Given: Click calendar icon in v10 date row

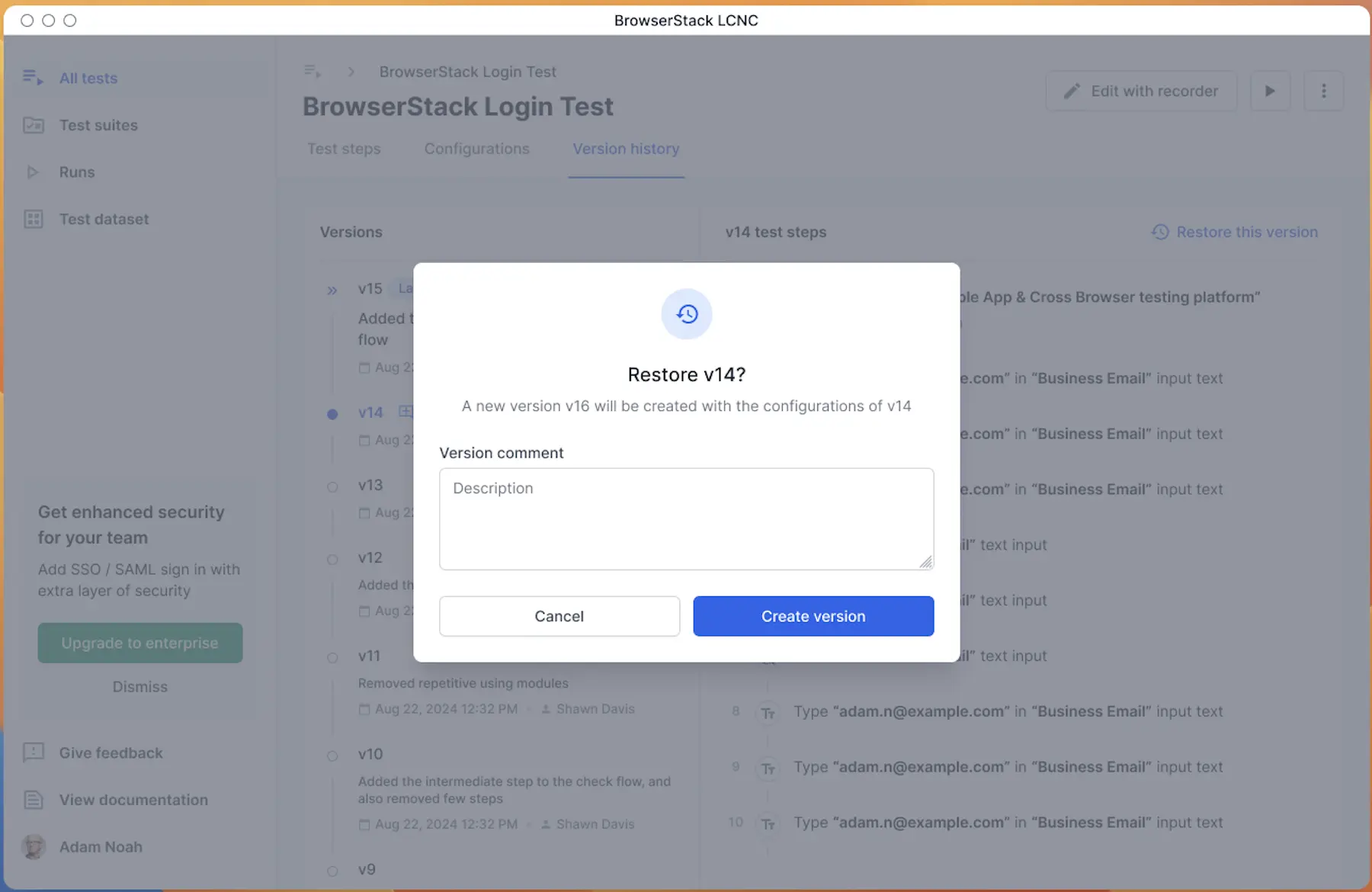Looking at the screenshot, I should coord(364,824).
